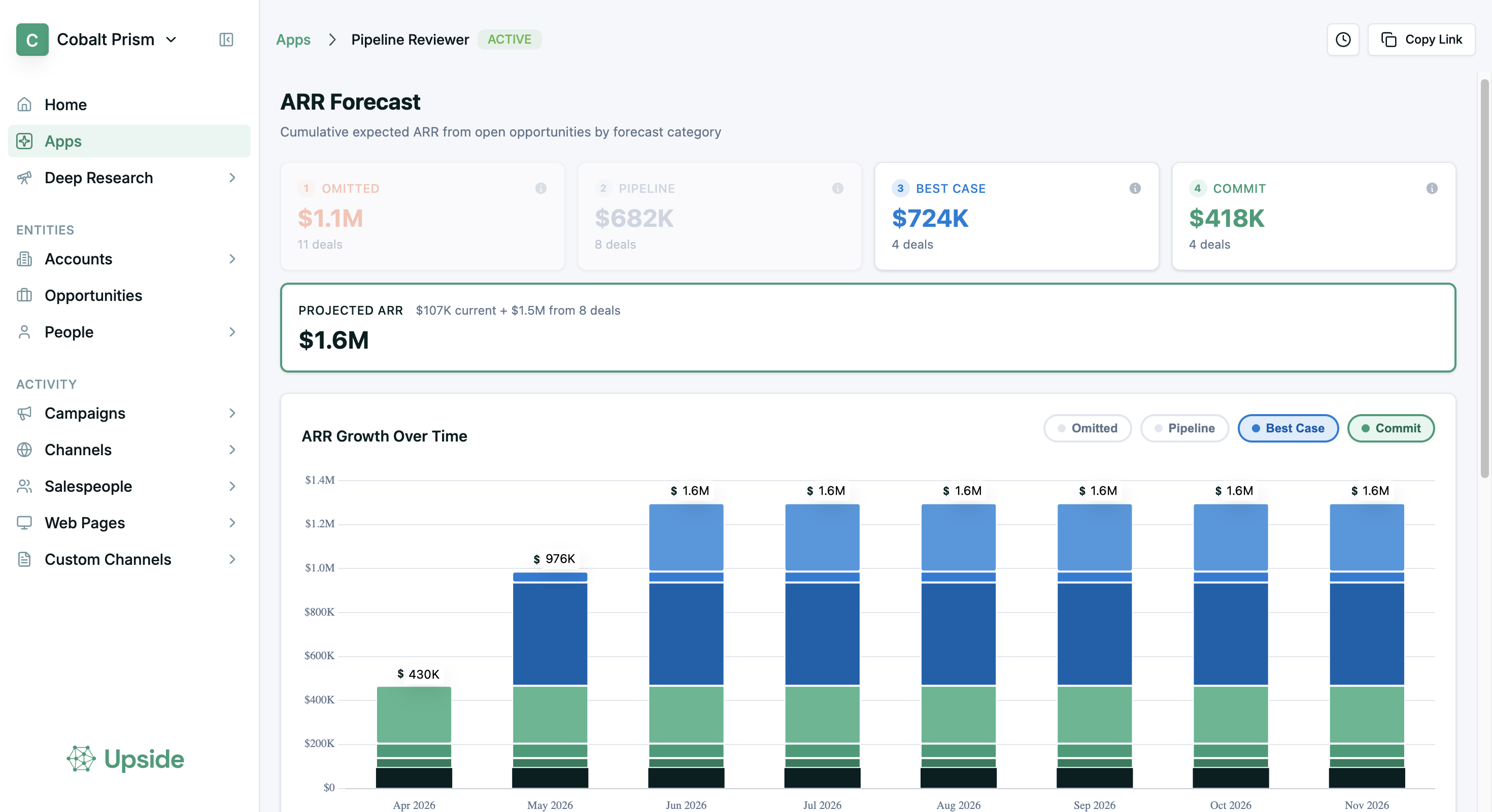This screenshot has width=1492, height=812.
Task: Click the Nov 2026 light blue bar segment
Action: pos(1366,537)
